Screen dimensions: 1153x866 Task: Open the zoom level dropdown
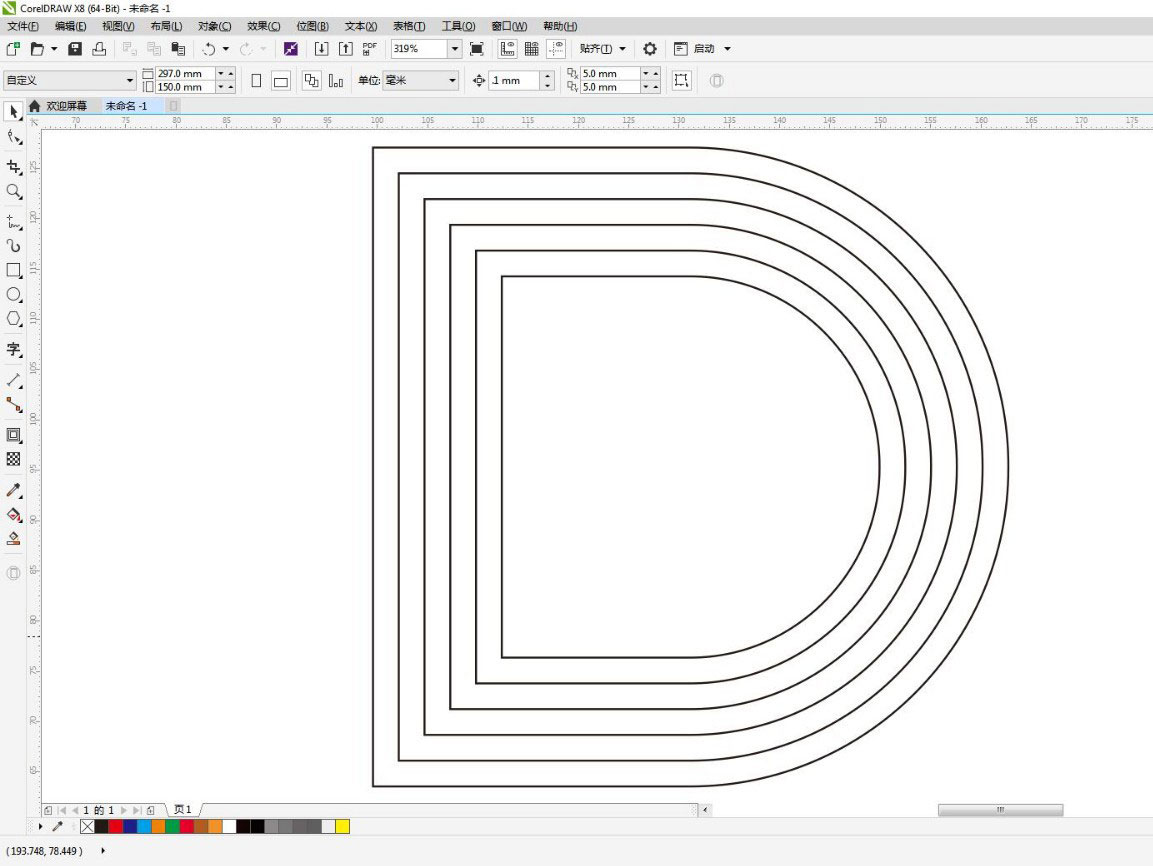point(454,48)
